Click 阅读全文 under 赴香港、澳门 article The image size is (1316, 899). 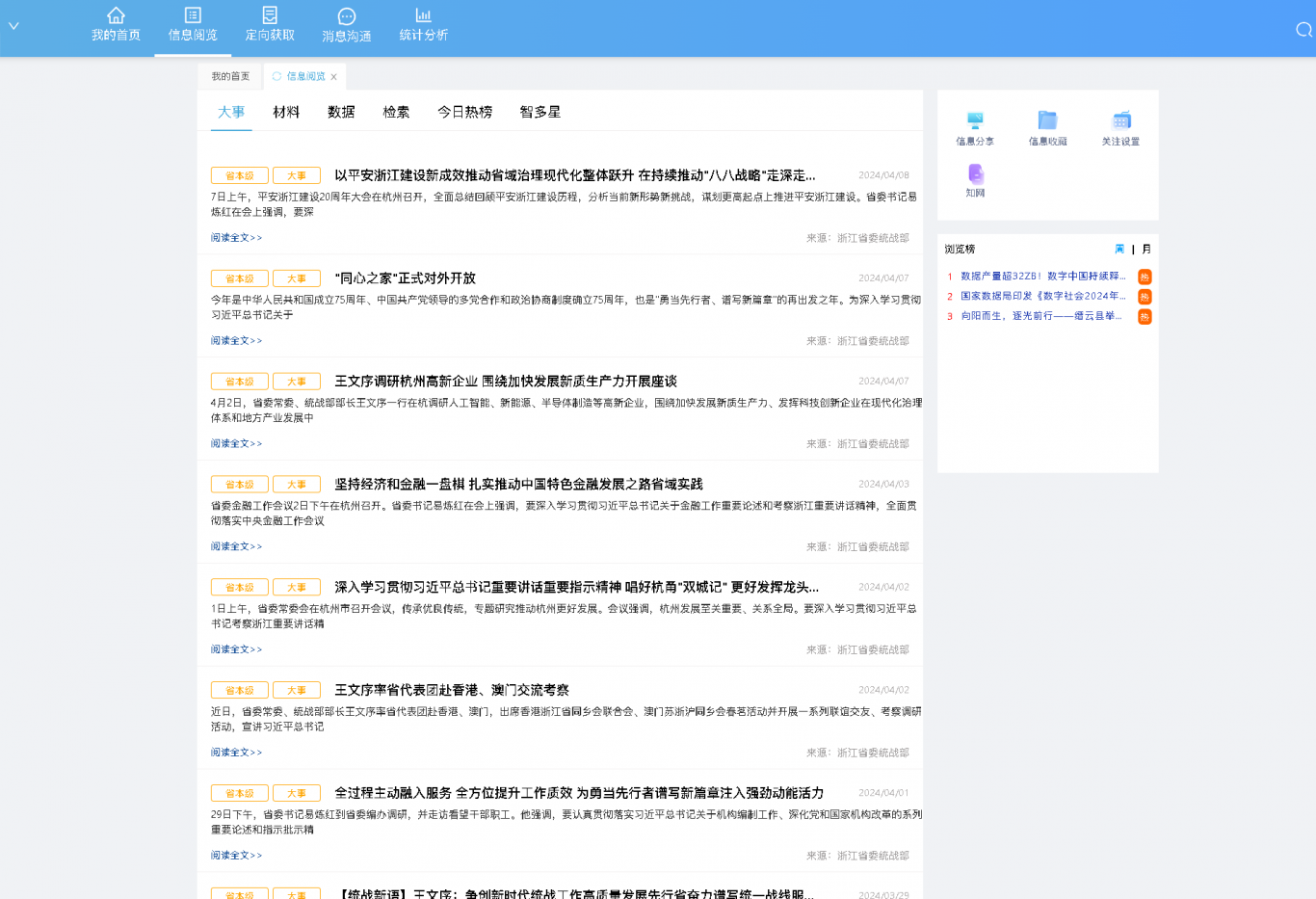coord(236,753)
